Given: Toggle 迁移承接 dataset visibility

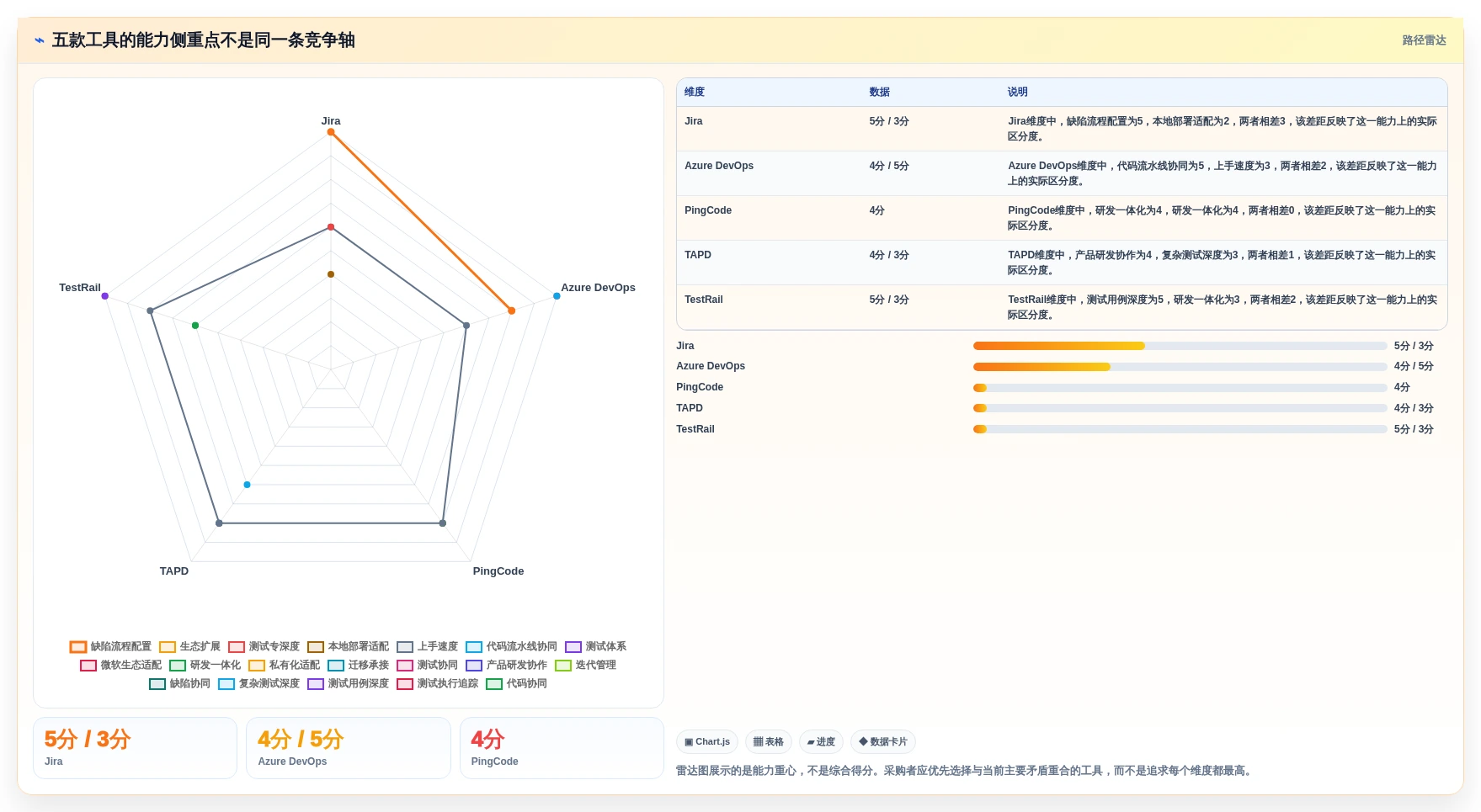Looking at the screenshot, I should point(358,665).
